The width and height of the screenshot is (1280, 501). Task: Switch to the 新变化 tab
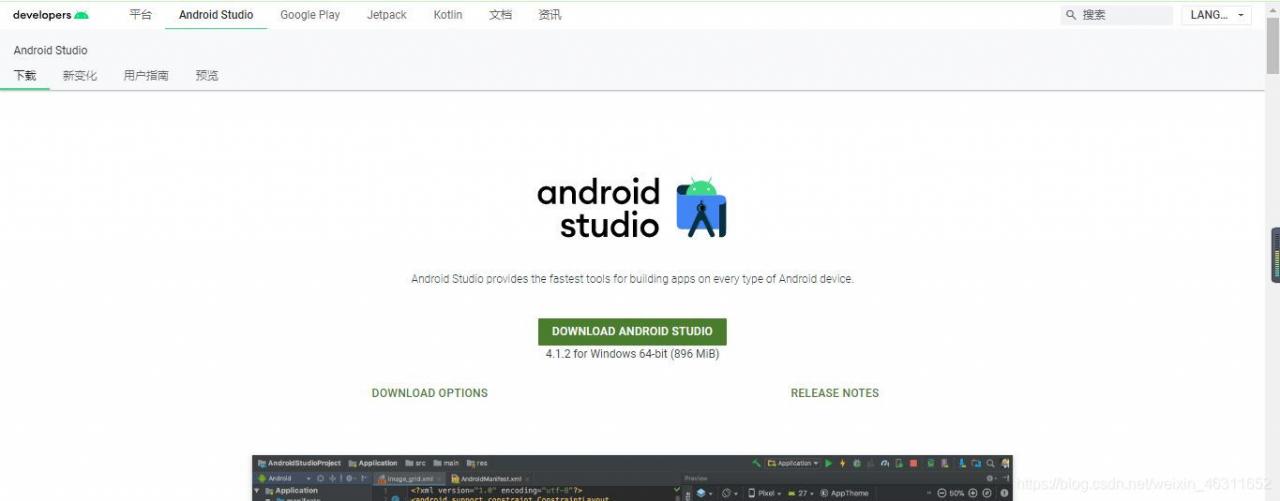coord(80,75)
